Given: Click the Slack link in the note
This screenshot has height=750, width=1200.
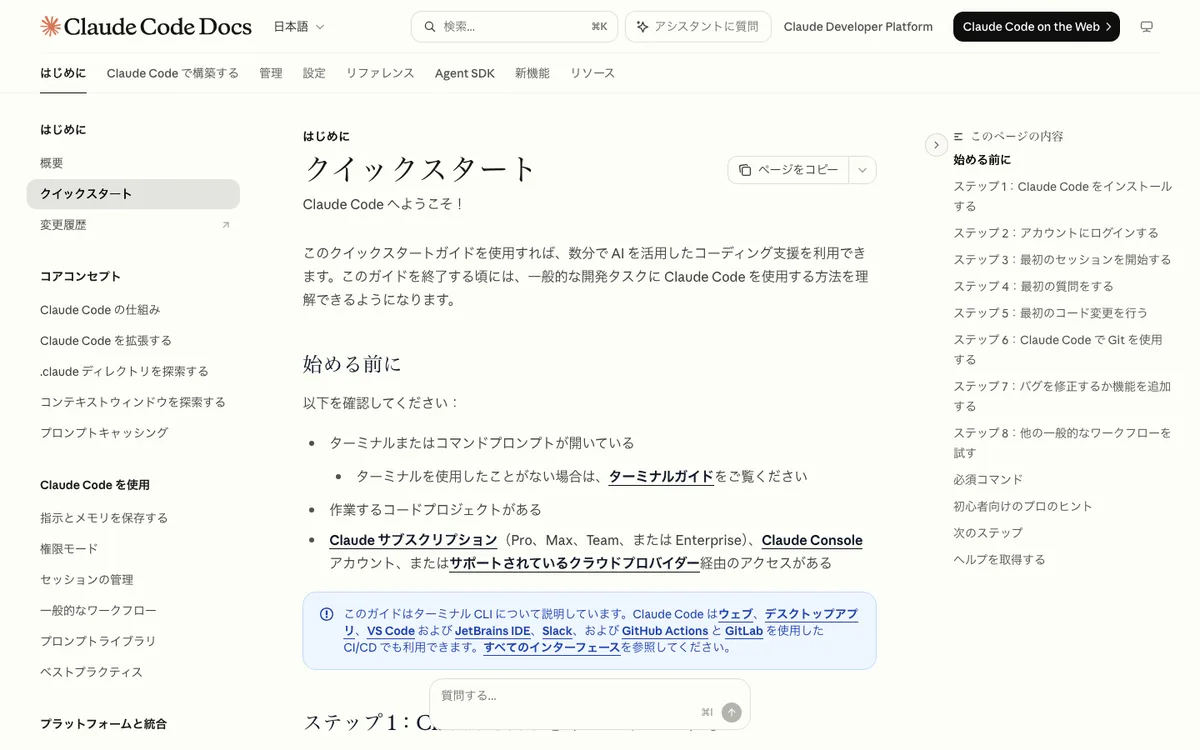Looking at the screenshot, I should [557, 631].
